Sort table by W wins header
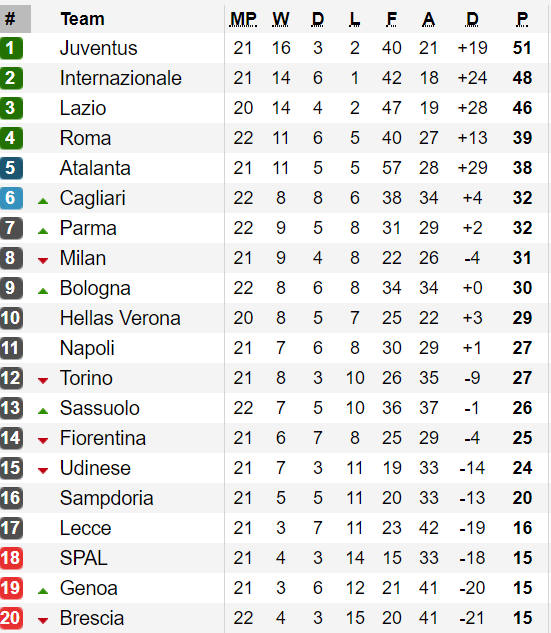The width and height of the screenshot is (551, 633). coord(281,19)
